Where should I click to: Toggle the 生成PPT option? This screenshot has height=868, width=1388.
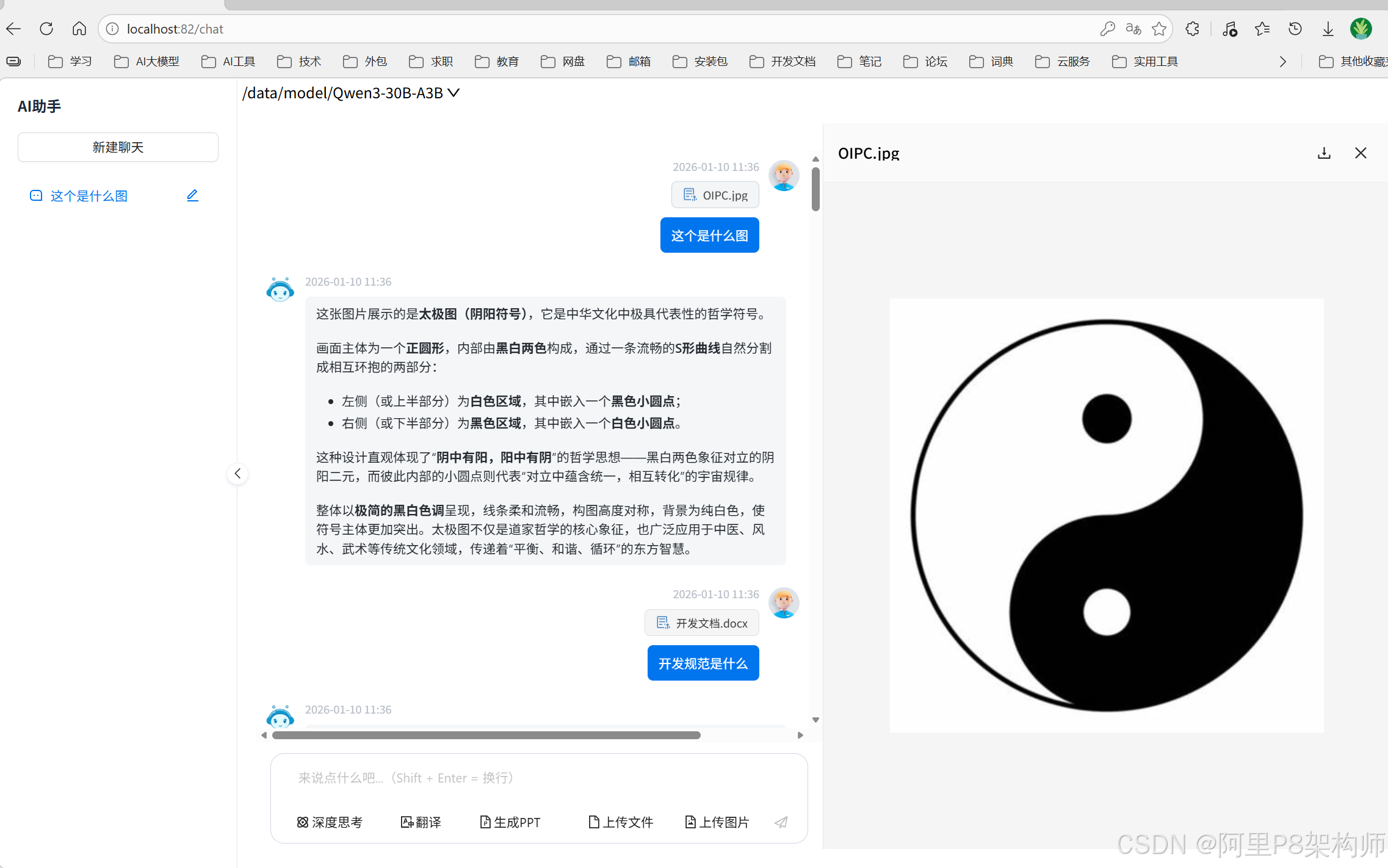(x=510, y=822)
